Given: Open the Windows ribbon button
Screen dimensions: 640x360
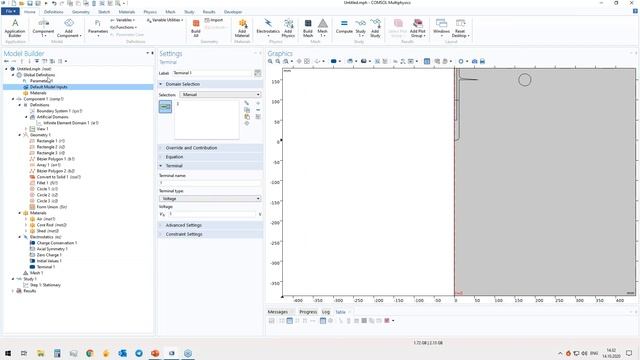Looking at the screenshot, I should coord(441,28).
